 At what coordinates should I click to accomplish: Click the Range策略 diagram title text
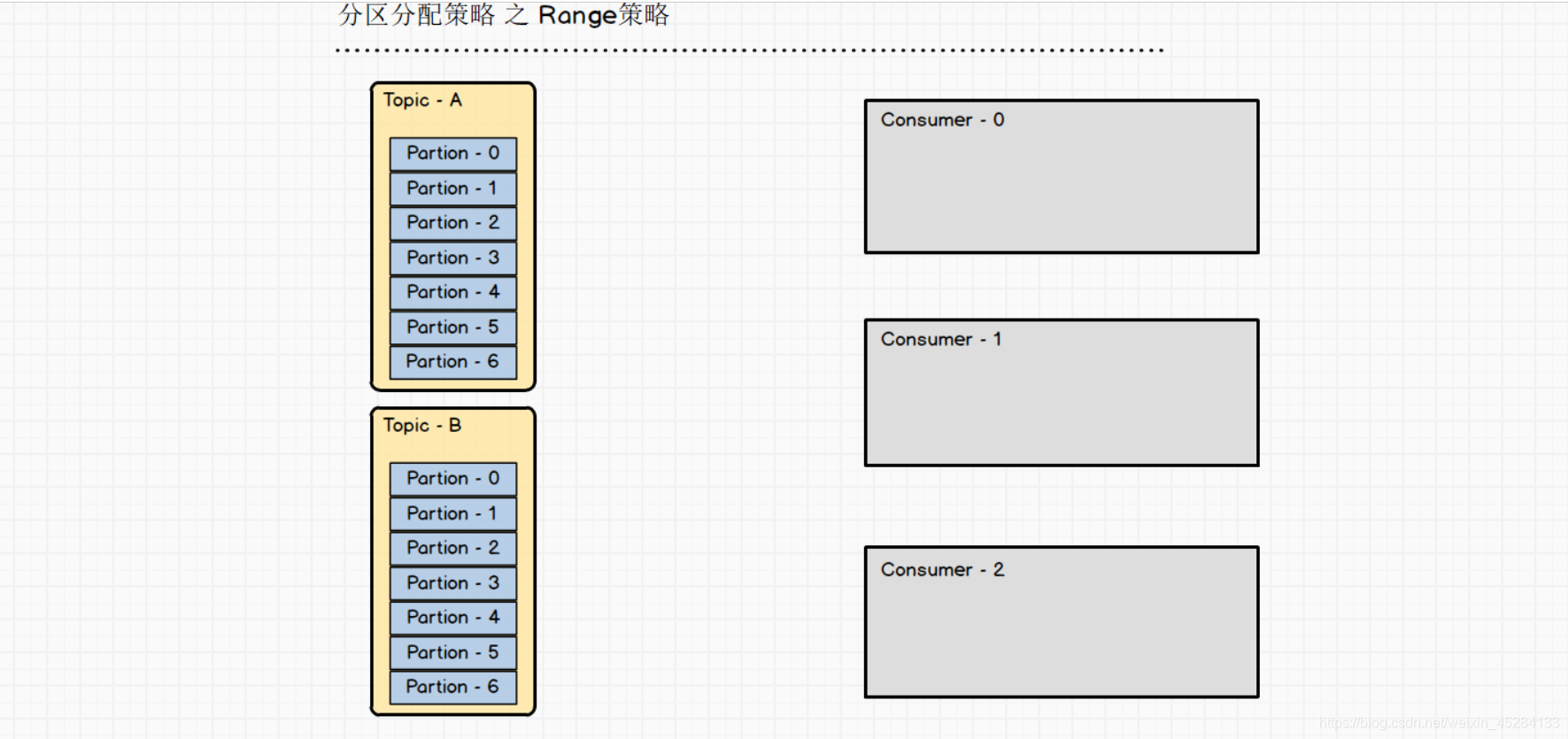click(504, 15)
